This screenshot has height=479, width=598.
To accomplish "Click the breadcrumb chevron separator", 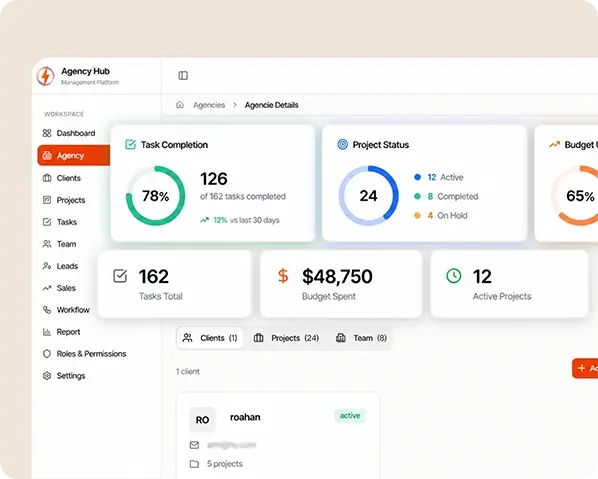I will pyautogui.click(x=235, y=105).
